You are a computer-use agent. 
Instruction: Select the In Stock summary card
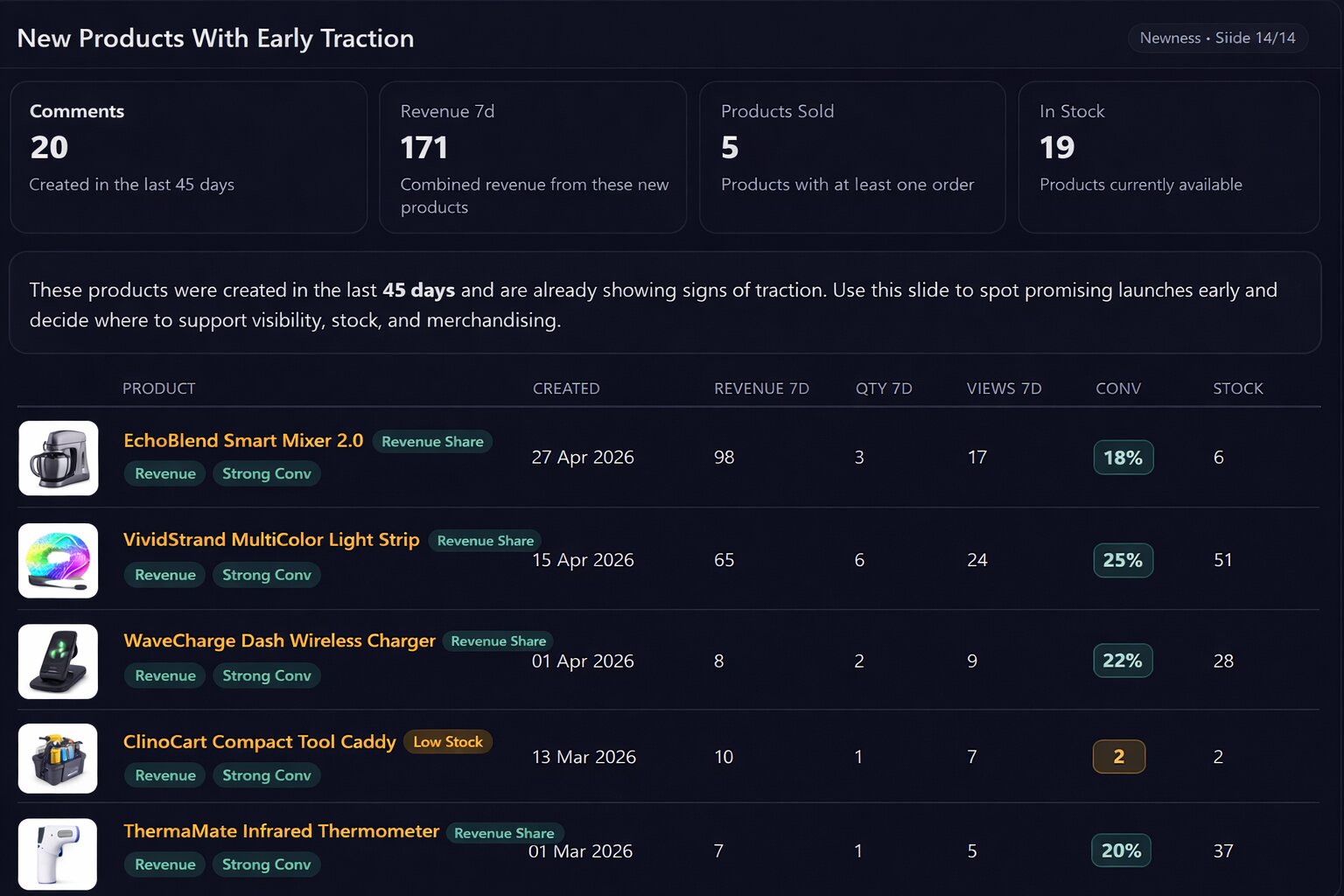point(1169,157)
